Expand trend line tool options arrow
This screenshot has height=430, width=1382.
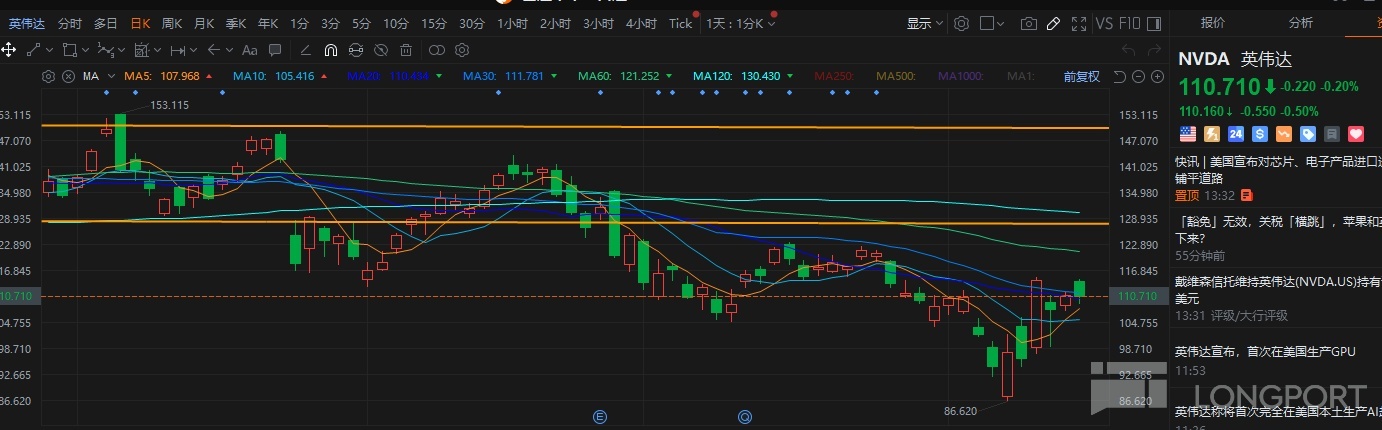[x=49, y=50]
